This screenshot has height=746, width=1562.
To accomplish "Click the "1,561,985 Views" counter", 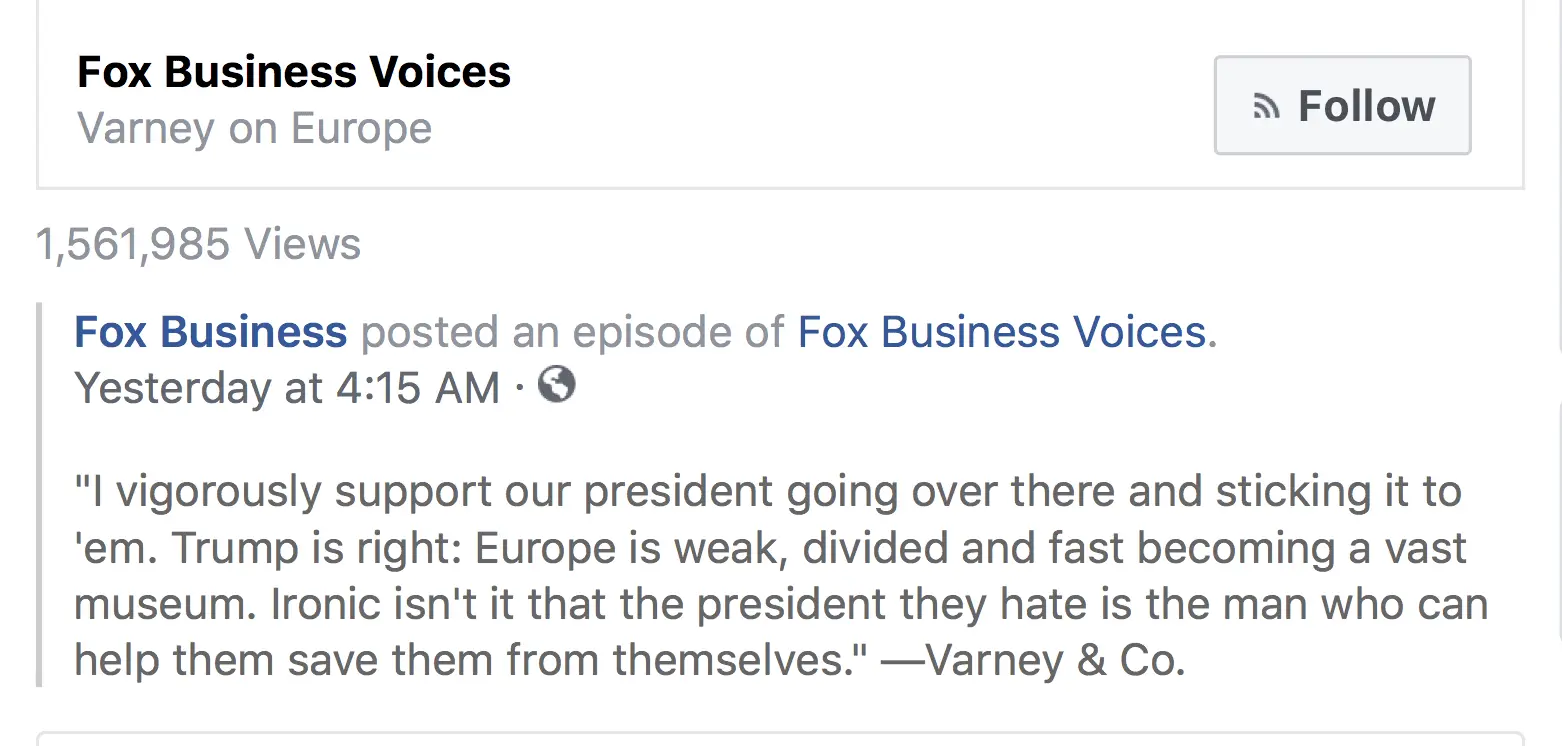I will pos(198,244).
